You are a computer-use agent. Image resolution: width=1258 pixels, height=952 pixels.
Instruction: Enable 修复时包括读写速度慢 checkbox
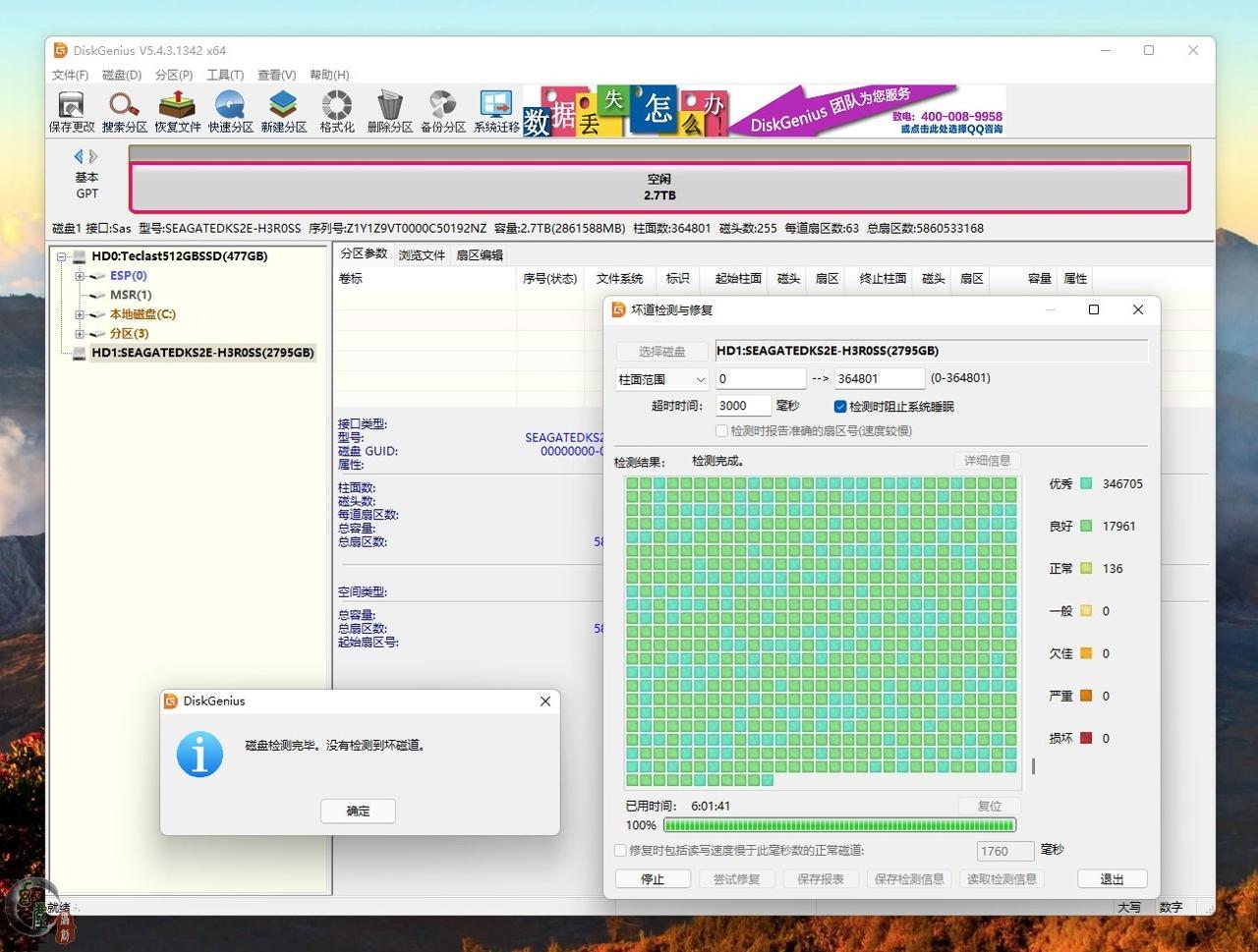620,851
